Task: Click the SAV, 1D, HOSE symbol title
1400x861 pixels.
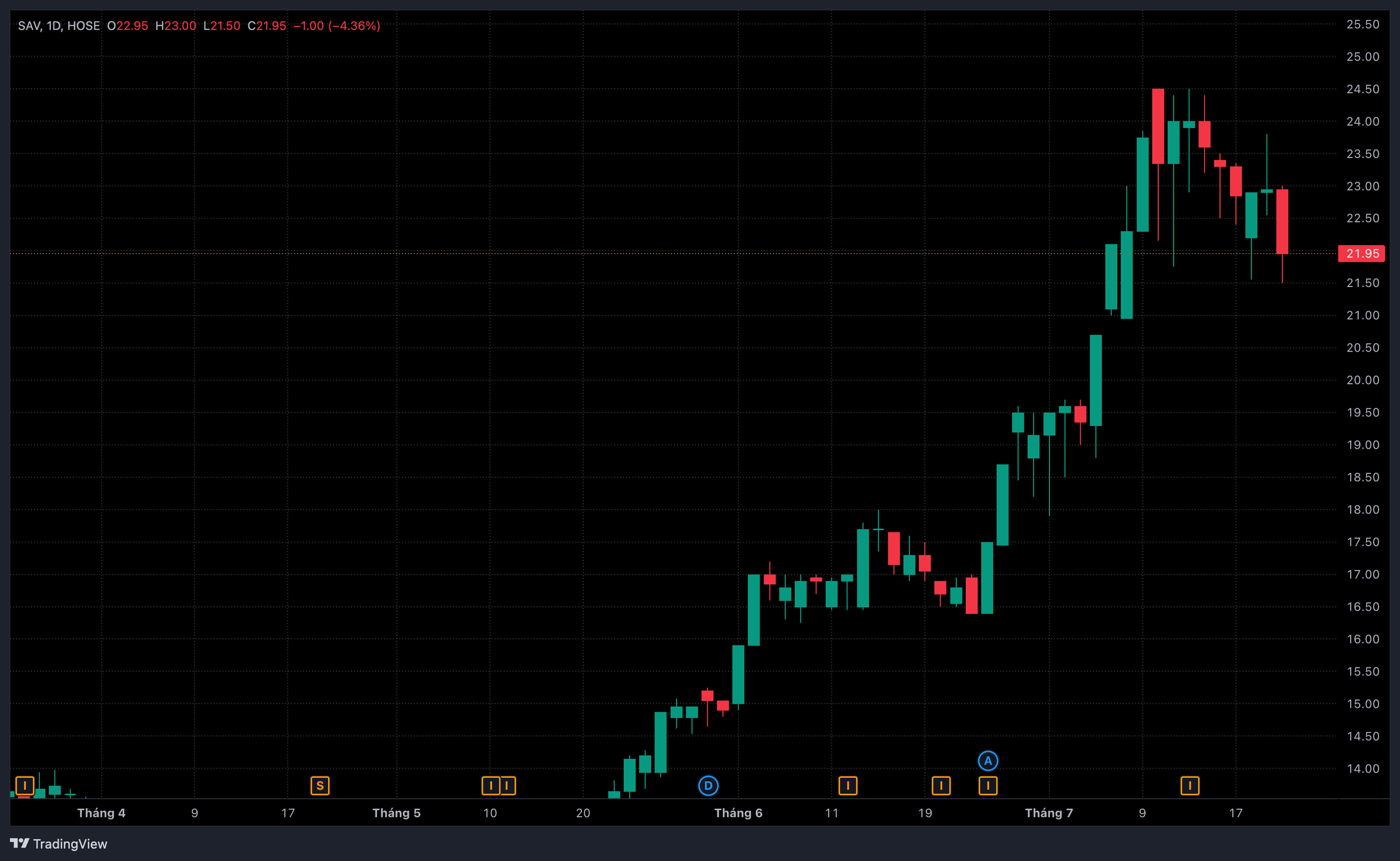Action: tap(59, 26)
